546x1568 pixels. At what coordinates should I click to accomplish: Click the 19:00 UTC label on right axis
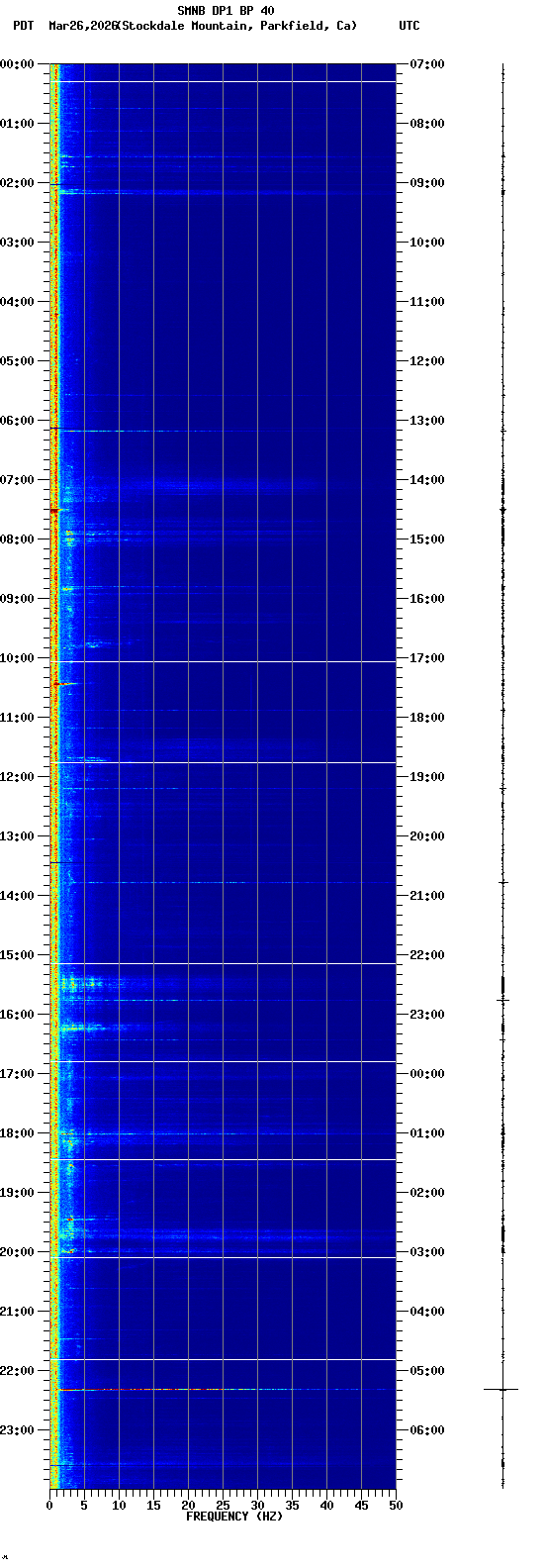427,776
